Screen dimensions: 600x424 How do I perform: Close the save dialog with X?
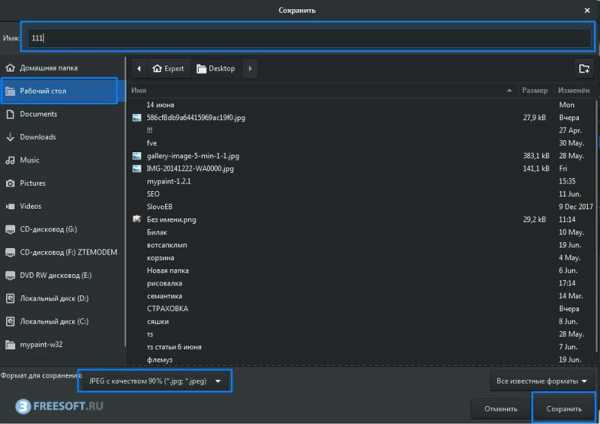click(x=587, y=11)
